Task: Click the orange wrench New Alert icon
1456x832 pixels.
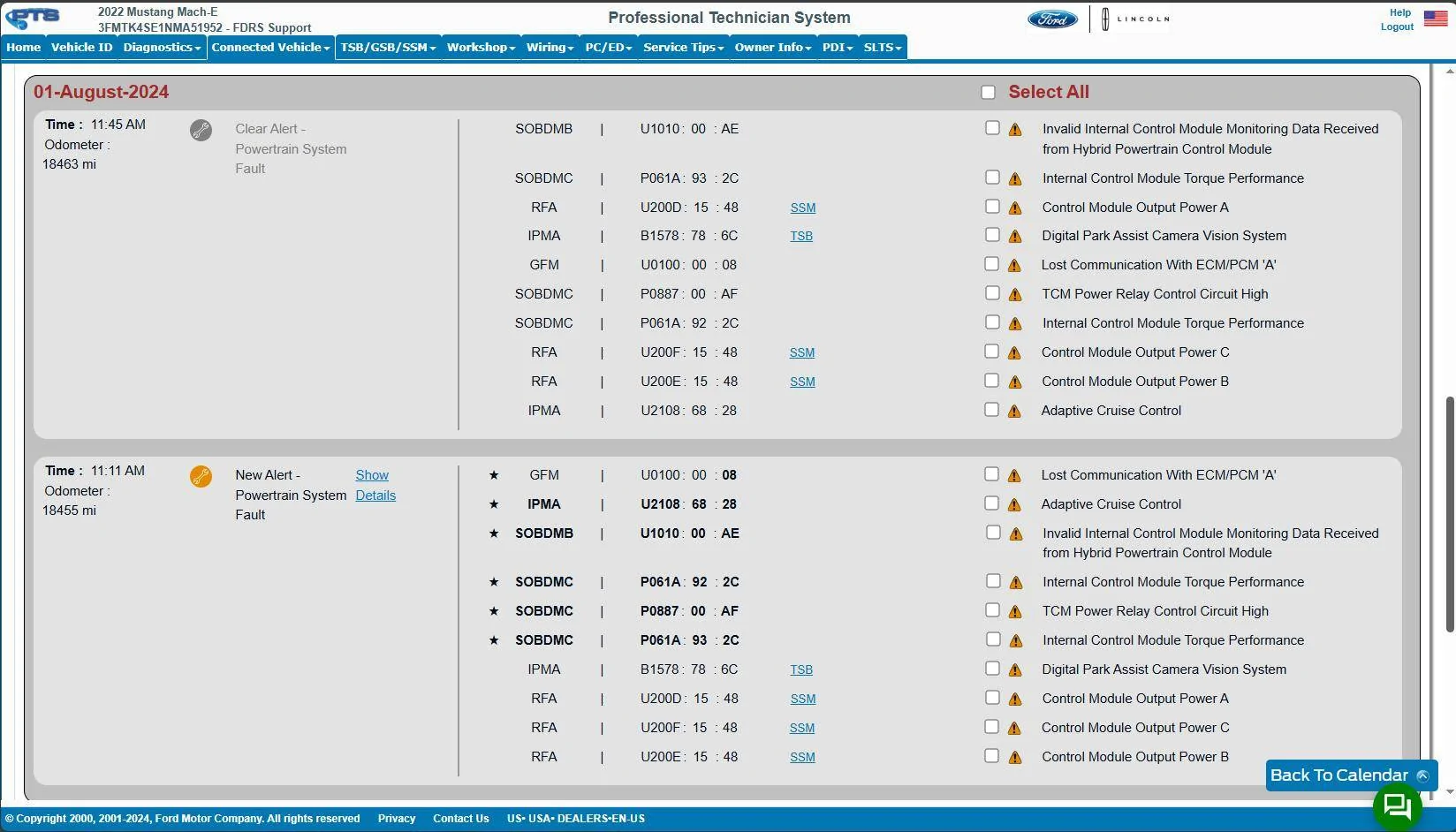Action: (201, 477)
